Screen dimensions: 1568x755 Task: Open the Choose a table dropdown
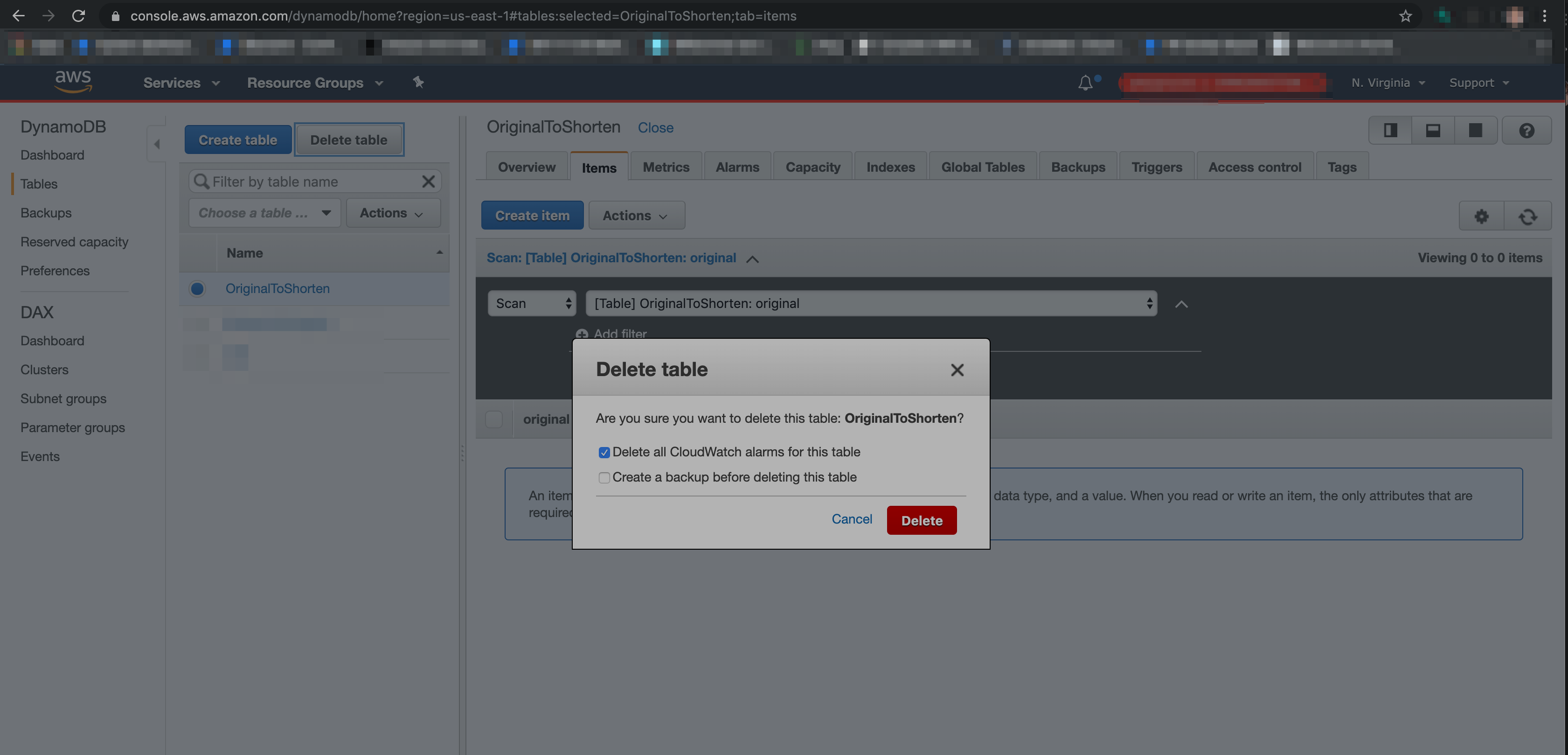(264, 212)
